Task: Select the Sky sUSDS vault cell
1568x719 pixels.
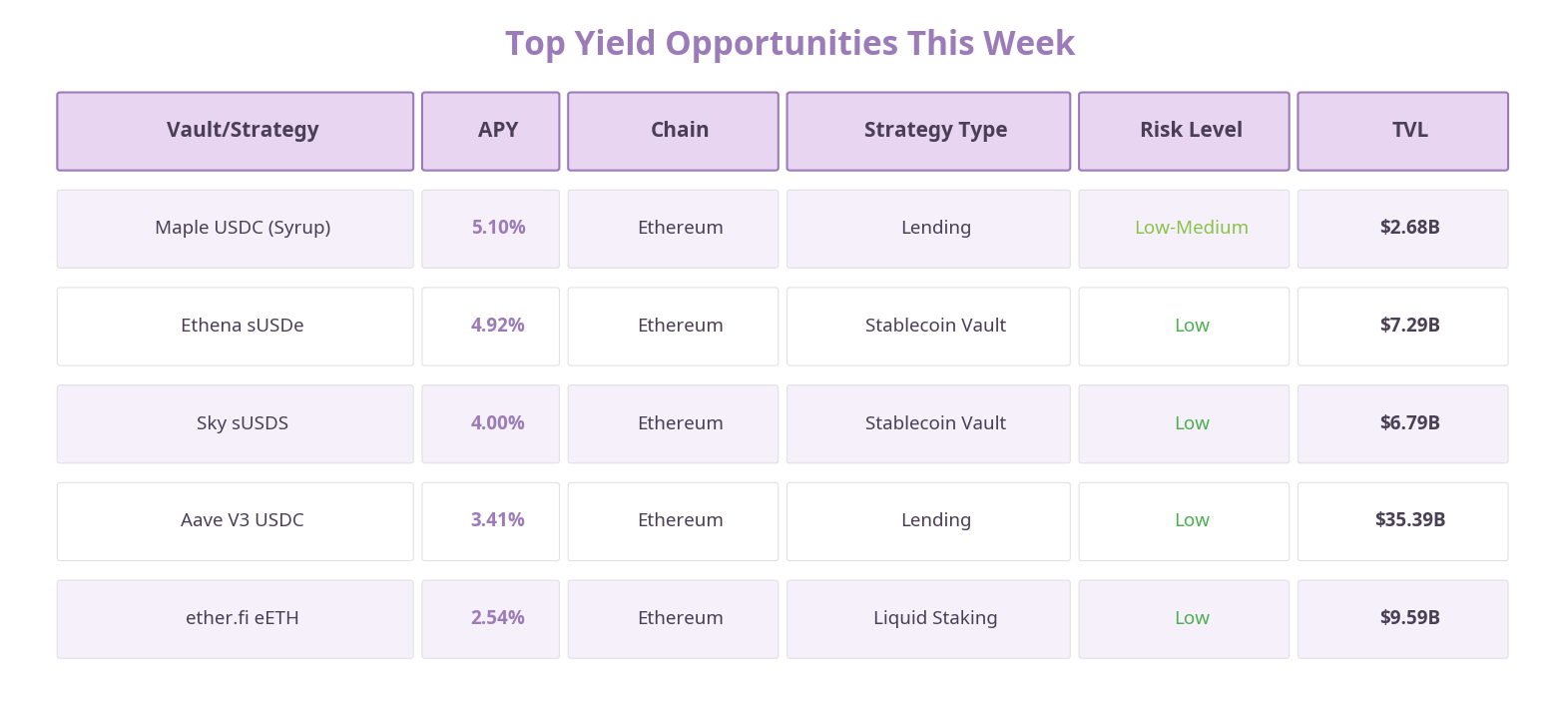Action: tap(243, 423)
